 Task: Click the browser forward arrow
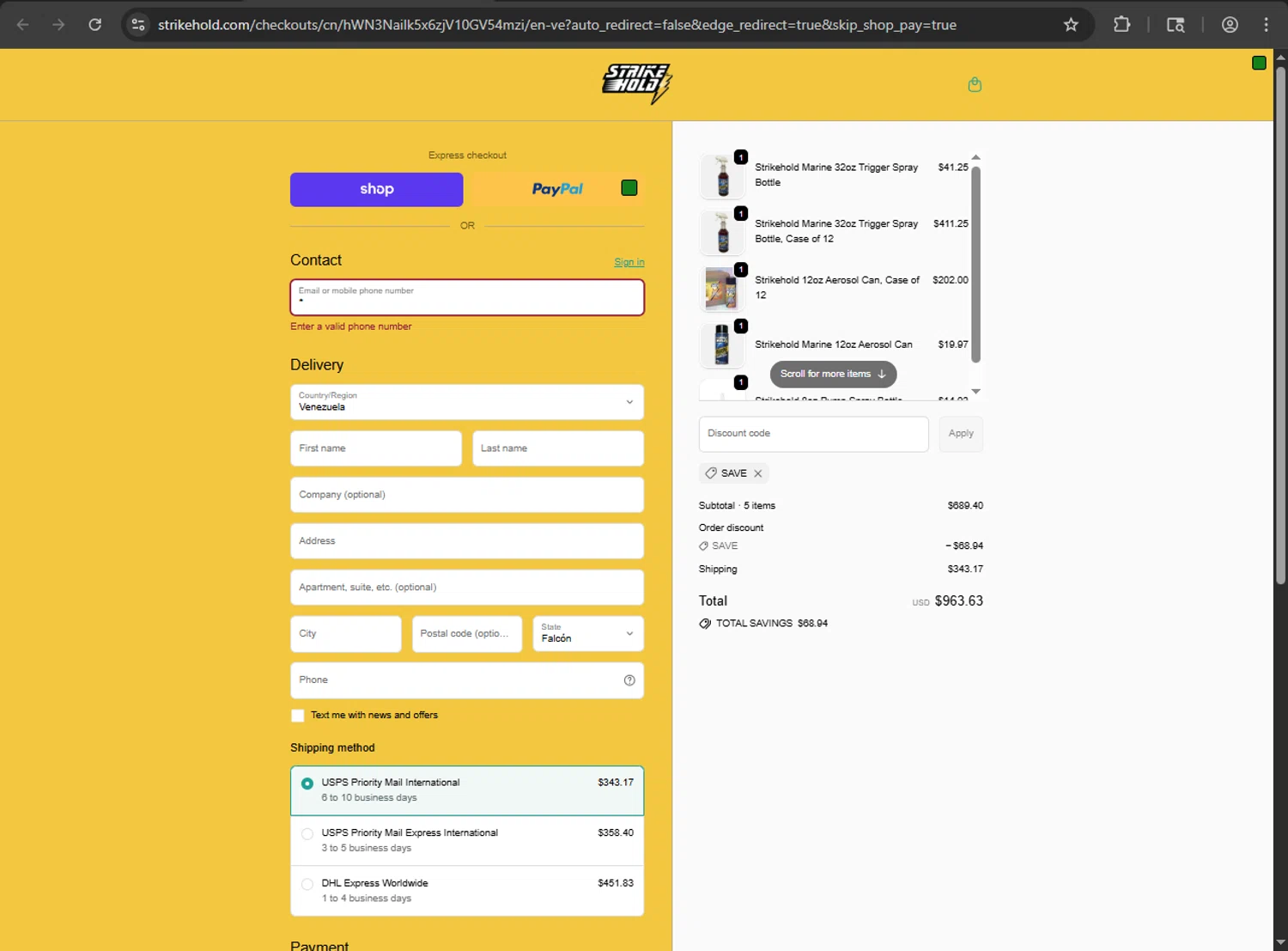click(x=58, y=25)
